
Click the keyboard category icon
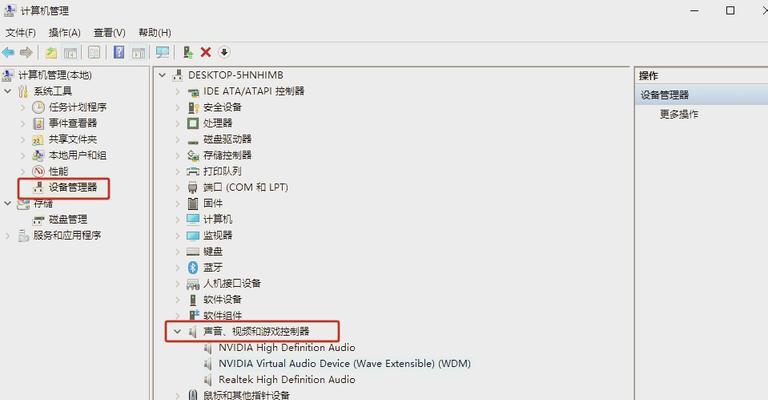click(x=193, y=252)
